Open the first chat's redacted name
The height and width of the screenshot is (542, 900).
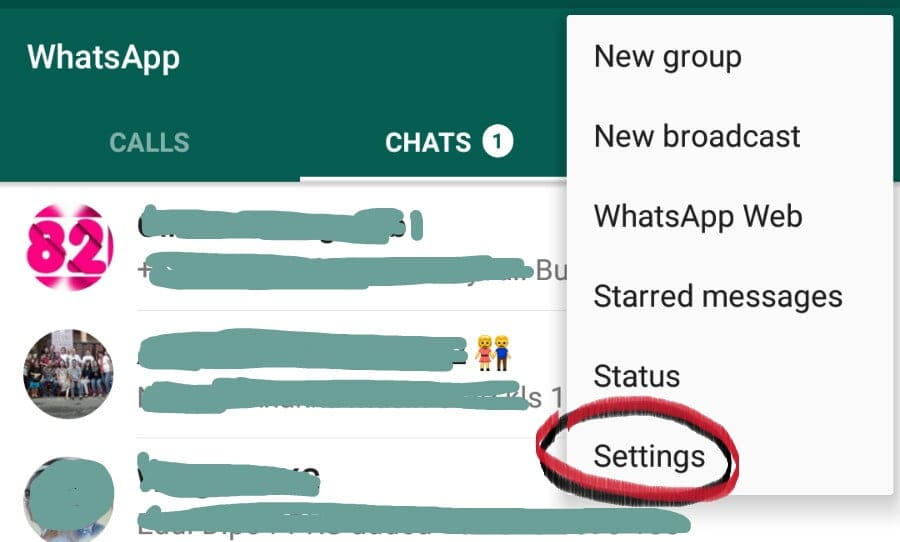(281, 224)
